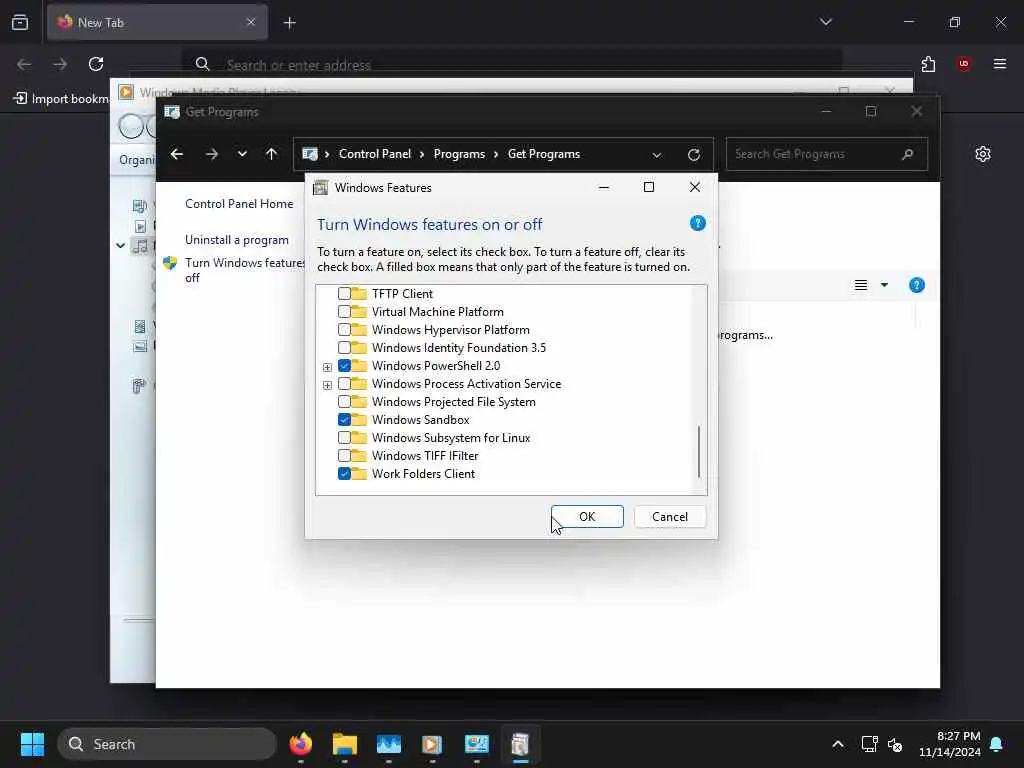Open the notification bell icon
Image resolution: width=1024 pixels, height=768 pixels.
tap(997, 744)
